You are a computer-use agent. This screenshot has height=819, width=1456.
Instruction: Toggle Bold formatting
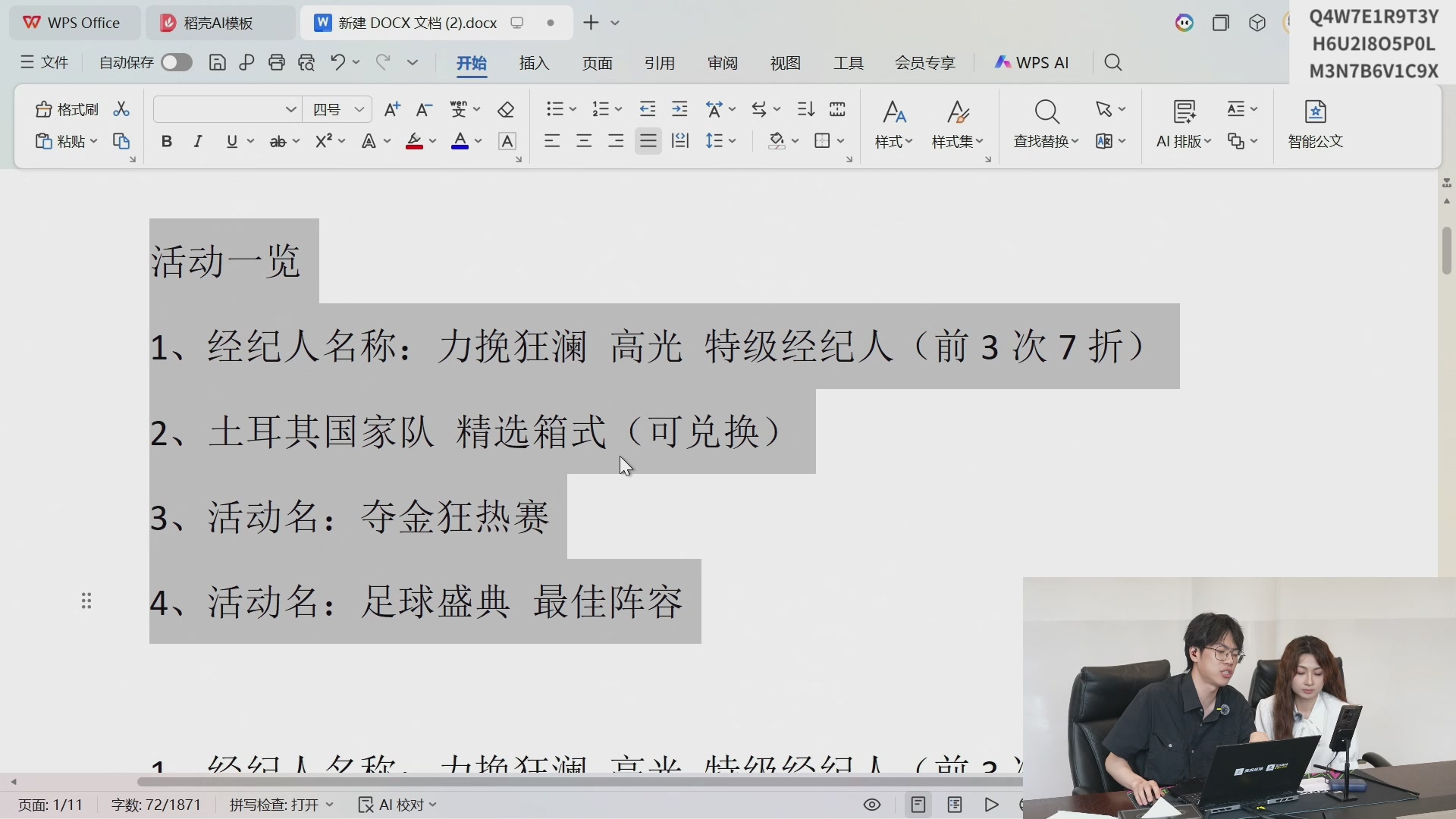tap(167, 141)
